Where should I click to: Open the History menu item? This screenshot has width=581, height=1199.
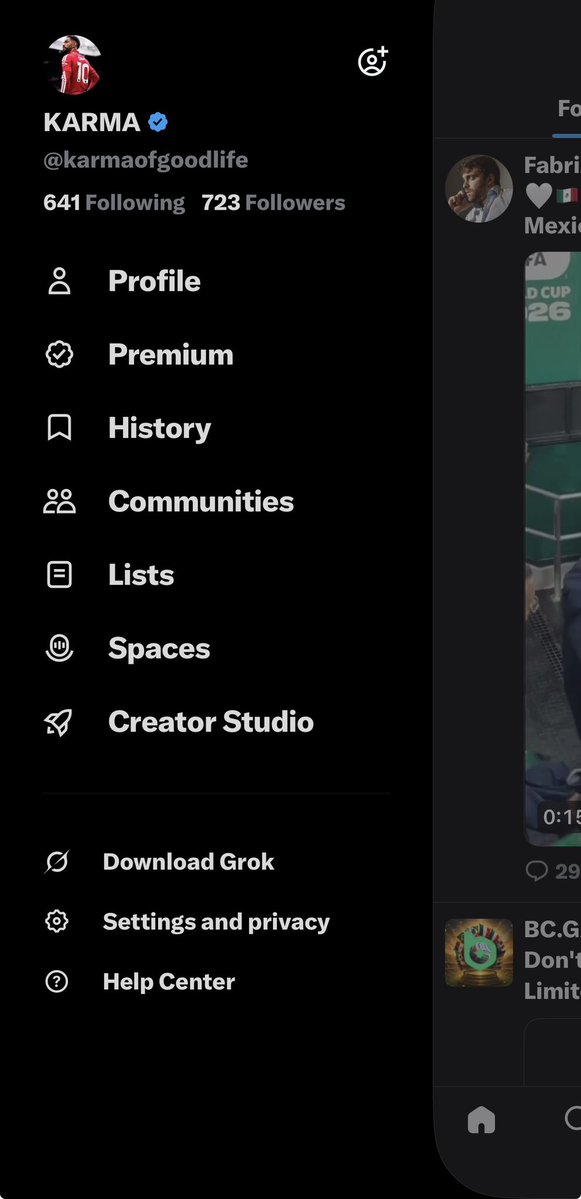159,428
